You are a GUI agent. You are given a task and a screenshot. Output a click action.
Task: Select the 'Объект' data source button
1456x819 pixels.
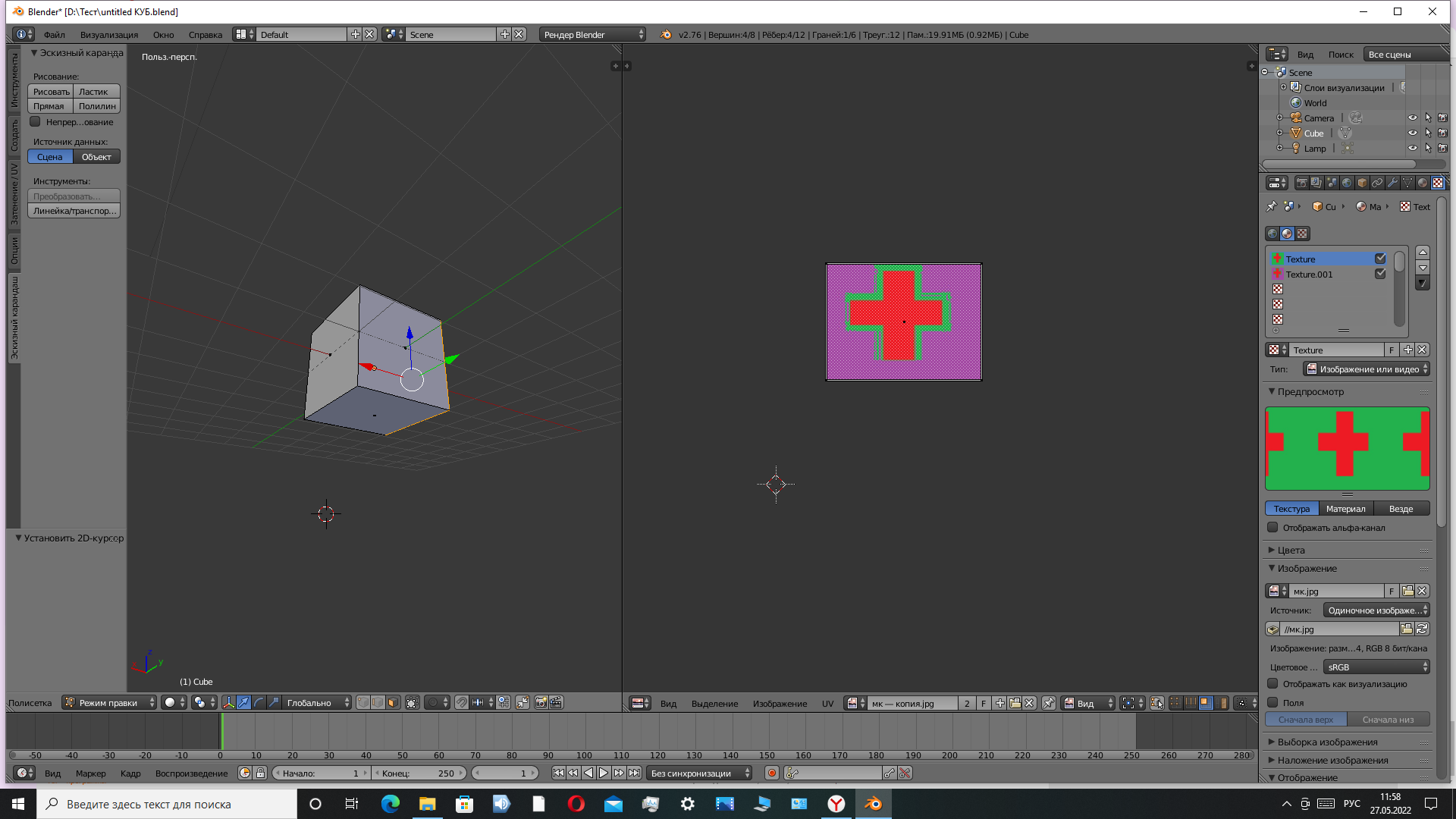96,156
